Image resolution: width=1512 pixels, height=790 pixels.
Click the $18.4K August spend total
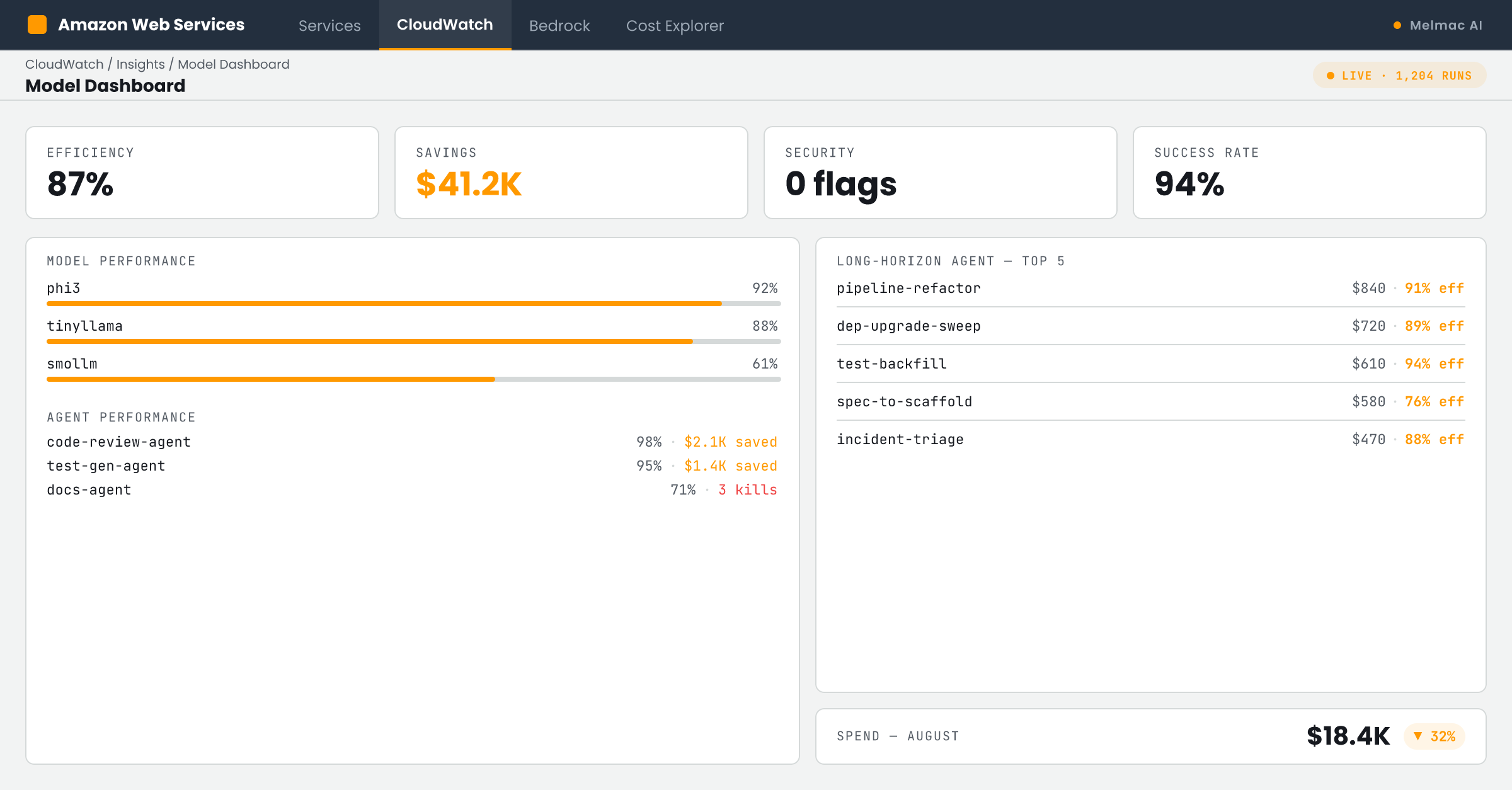[1348, 736]
